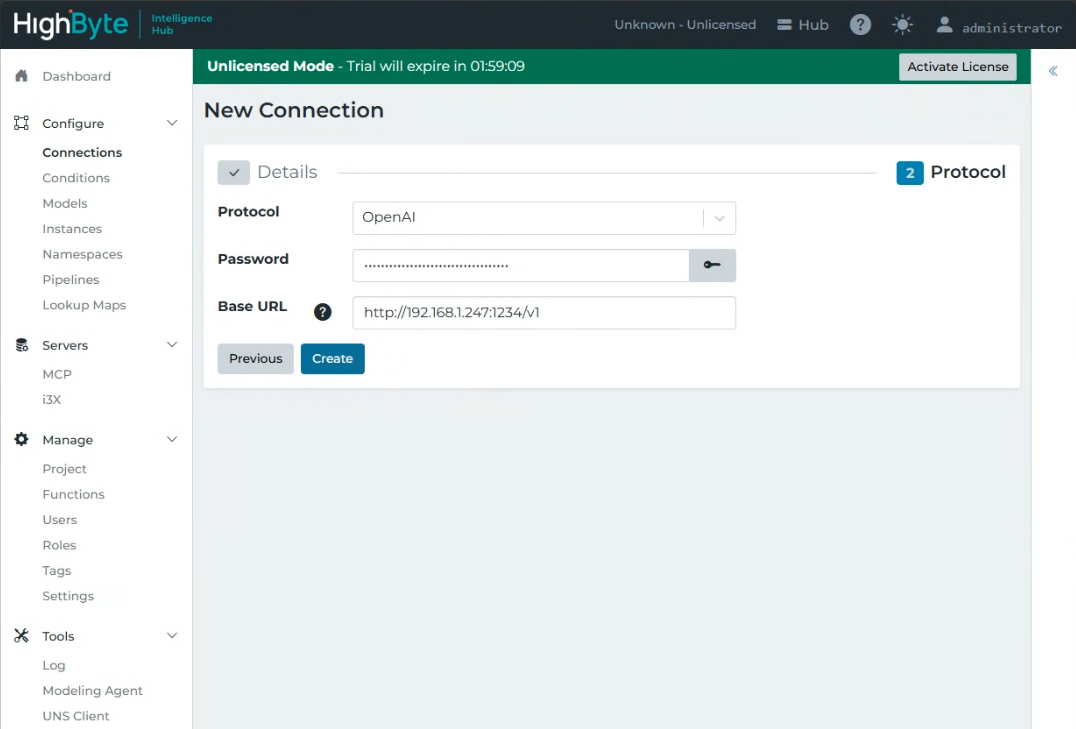This screenshot has height=729, width=1076.
Task: Click the Dashboard home icon
Action: pos(21,76)
